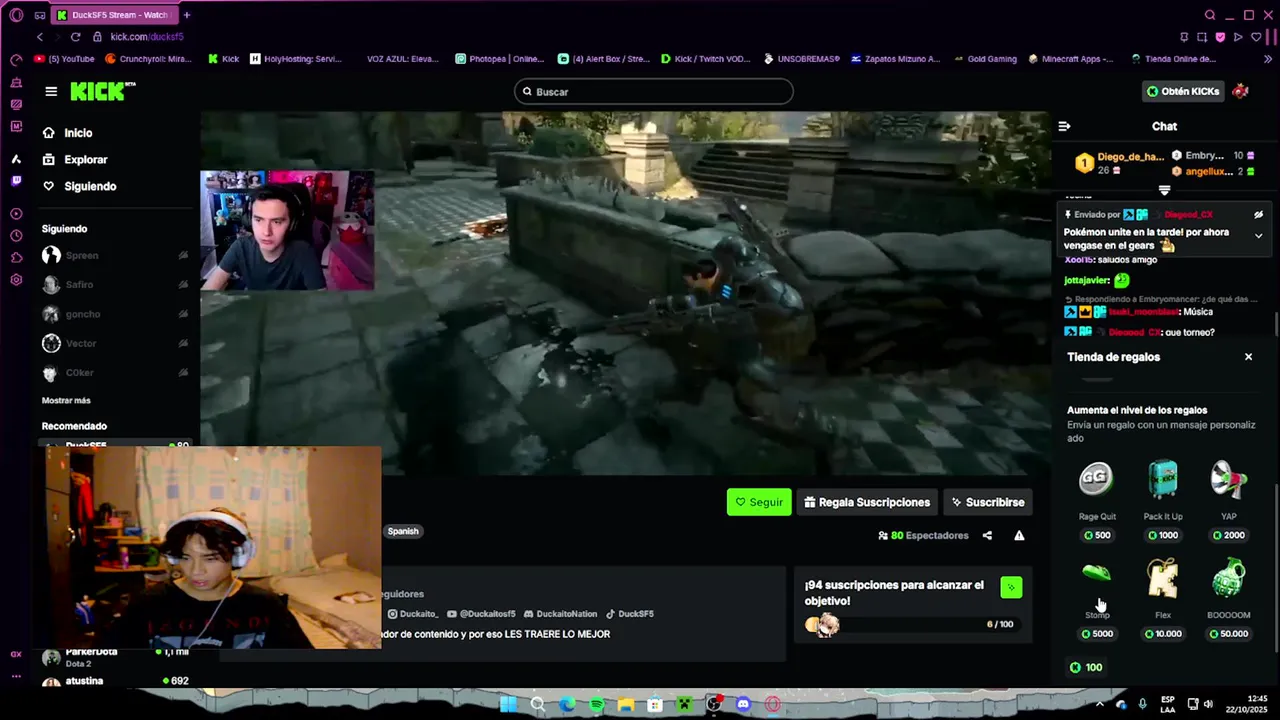Open the Crunchyroll bookmark
1280x720 pixels.
(148, 59)
